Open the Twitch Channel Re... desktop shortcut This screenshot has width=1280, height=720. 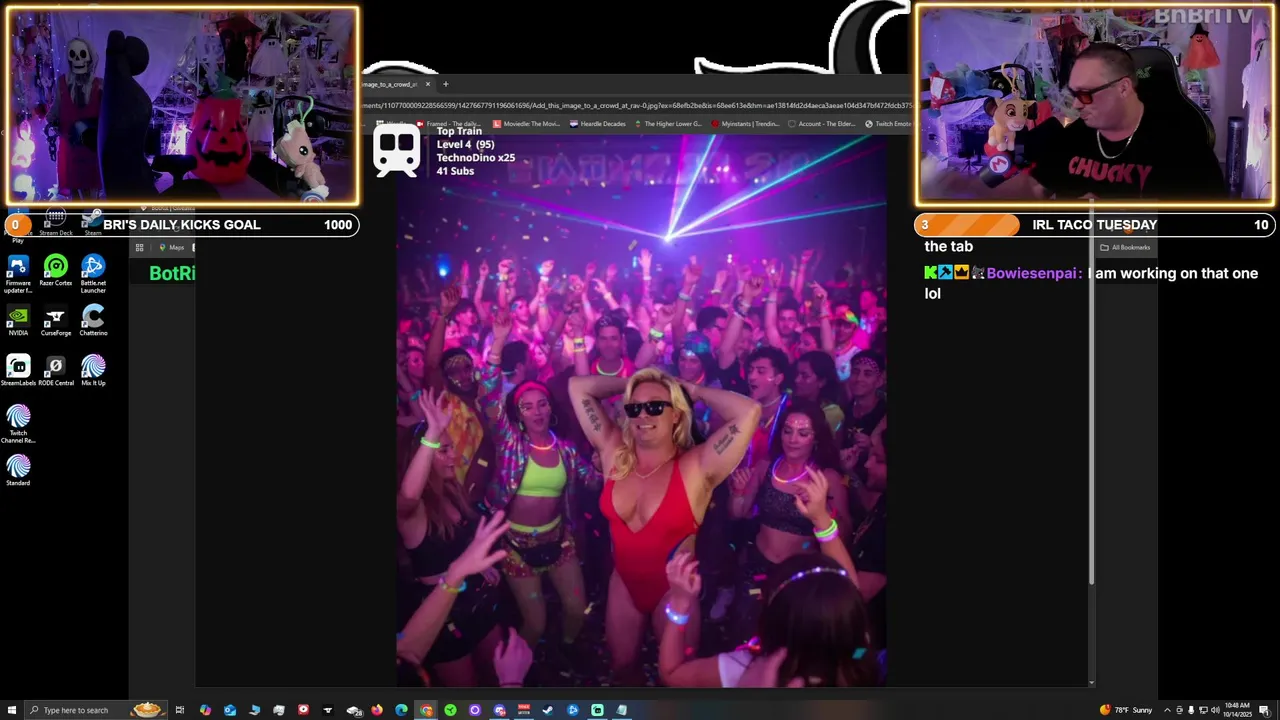(18, 424)
